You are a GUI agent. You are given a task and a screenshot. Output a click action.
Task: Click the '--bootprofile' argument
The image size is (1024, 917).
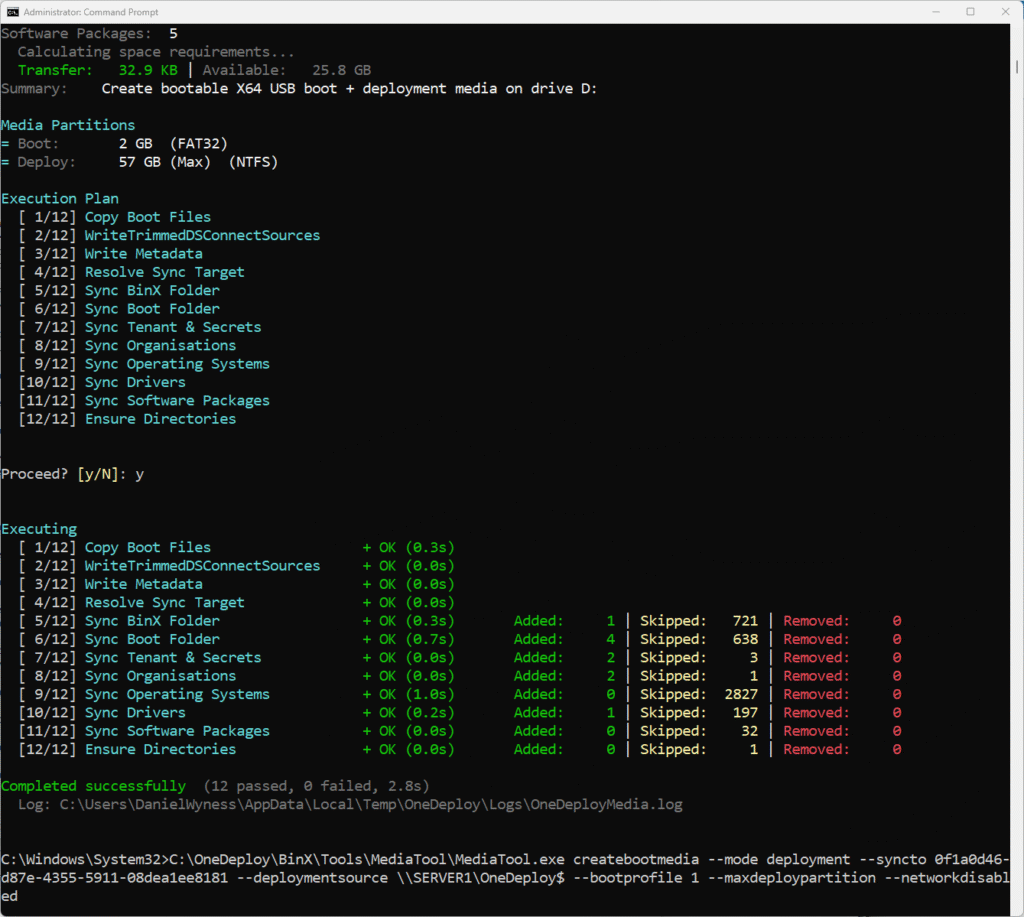pyautogui.click(x=628, y=878)
